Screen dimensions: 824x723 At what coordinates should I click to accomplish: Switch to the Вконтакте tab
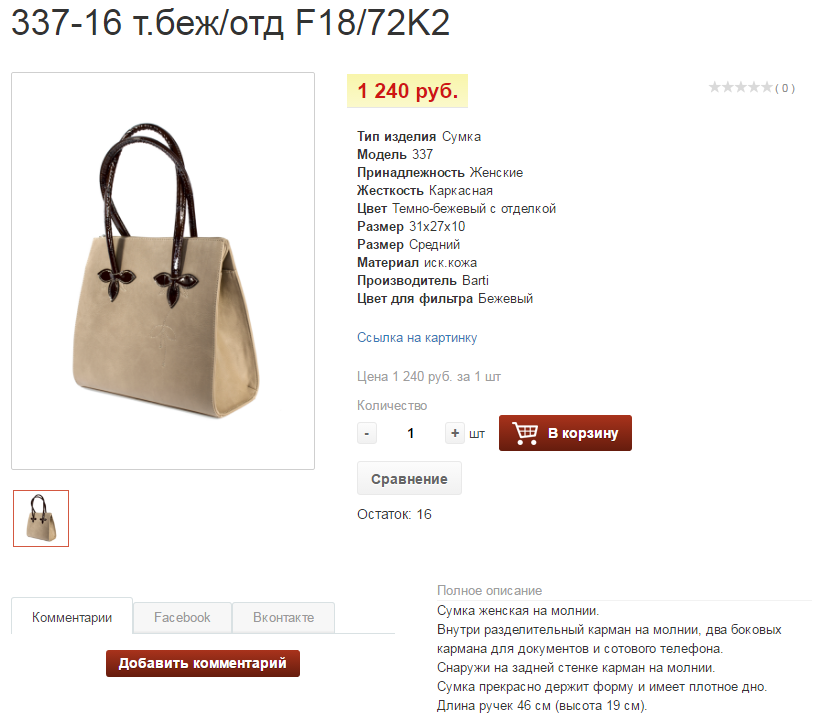[x=284, y=617]
